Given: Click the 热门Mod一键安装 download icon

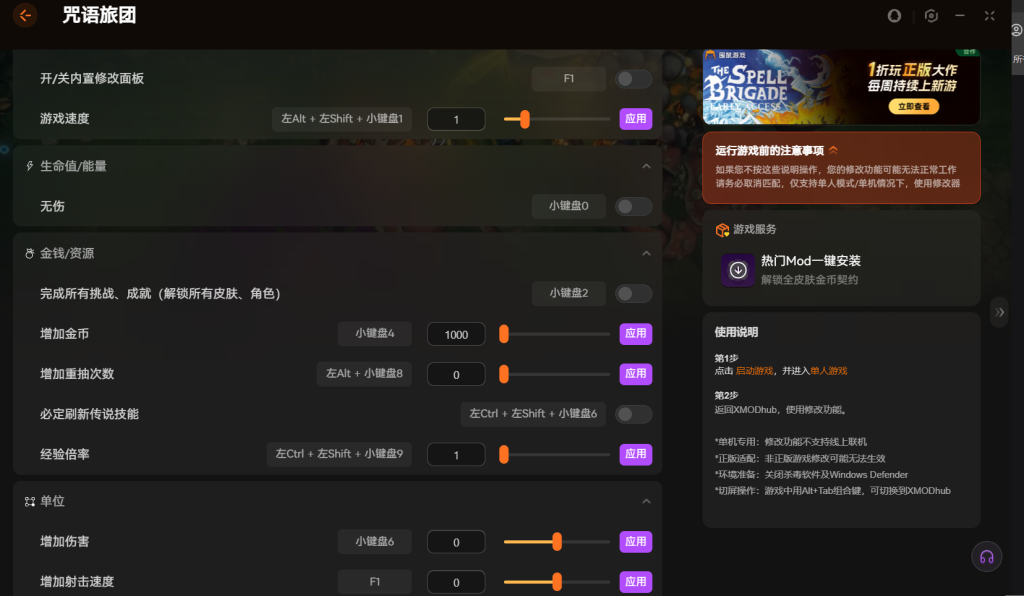Looking at the screenshot, I should (738, 269).
